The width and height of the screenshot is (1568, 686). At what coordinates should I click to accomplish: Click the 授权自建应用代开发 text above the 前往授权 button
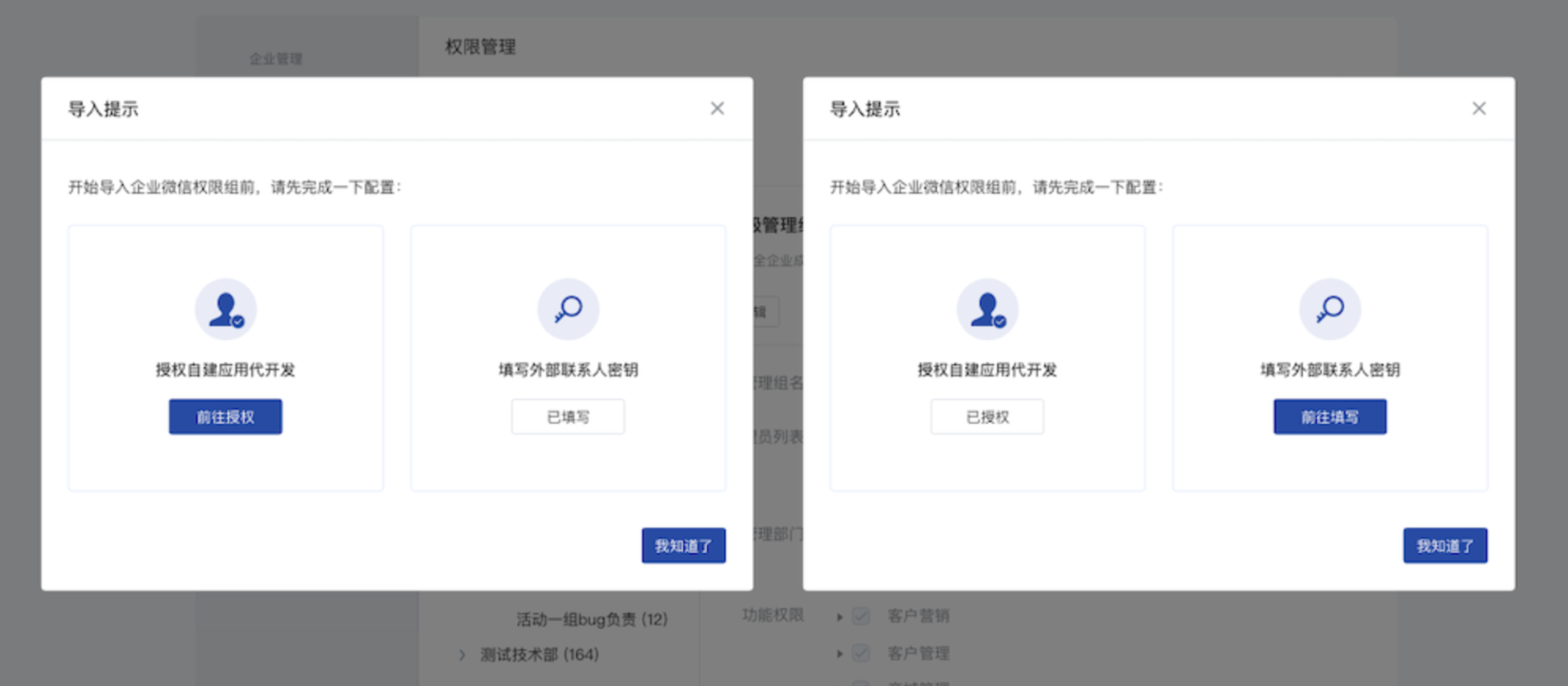tap(226, 370)
